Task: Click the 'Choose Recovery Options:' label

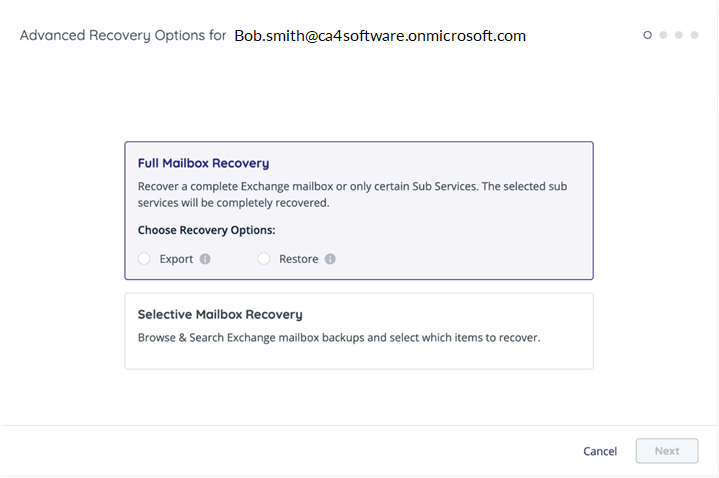Action: coord(207,230)
